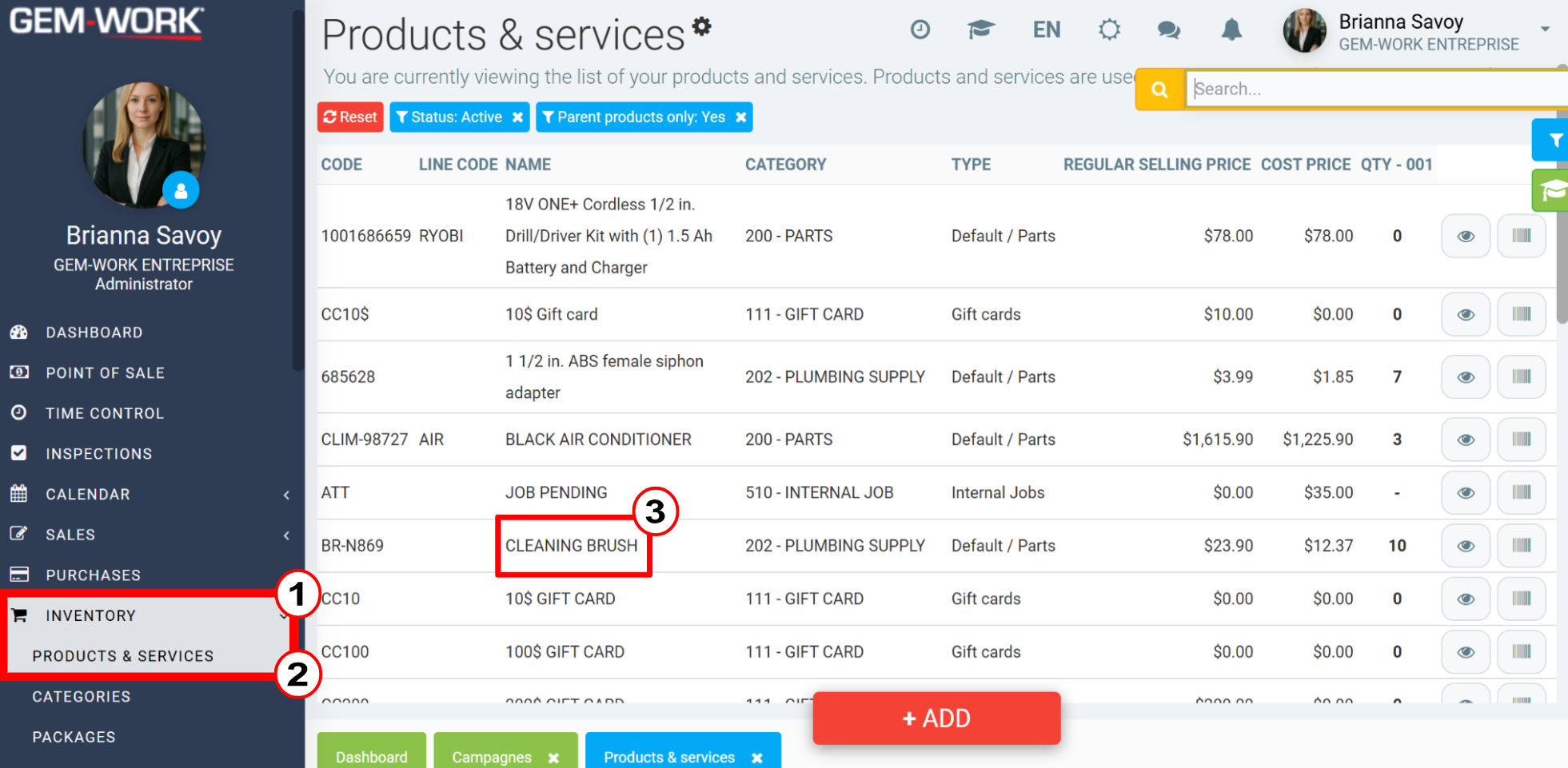The width and height of the screenshot is (1568, 768).
Task: Click the graduation cap training icon in header
Action: pyautogui.click(x=981, y=30)
